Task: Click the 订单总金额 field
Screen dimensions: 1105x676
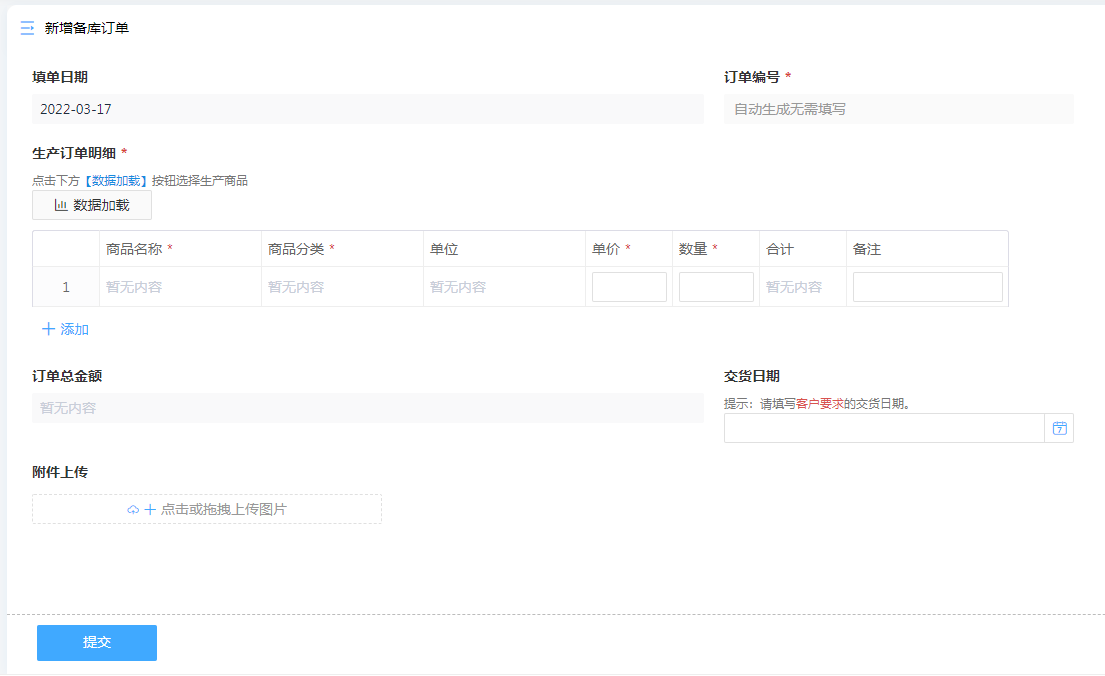Action: click(x=367, y=408)
